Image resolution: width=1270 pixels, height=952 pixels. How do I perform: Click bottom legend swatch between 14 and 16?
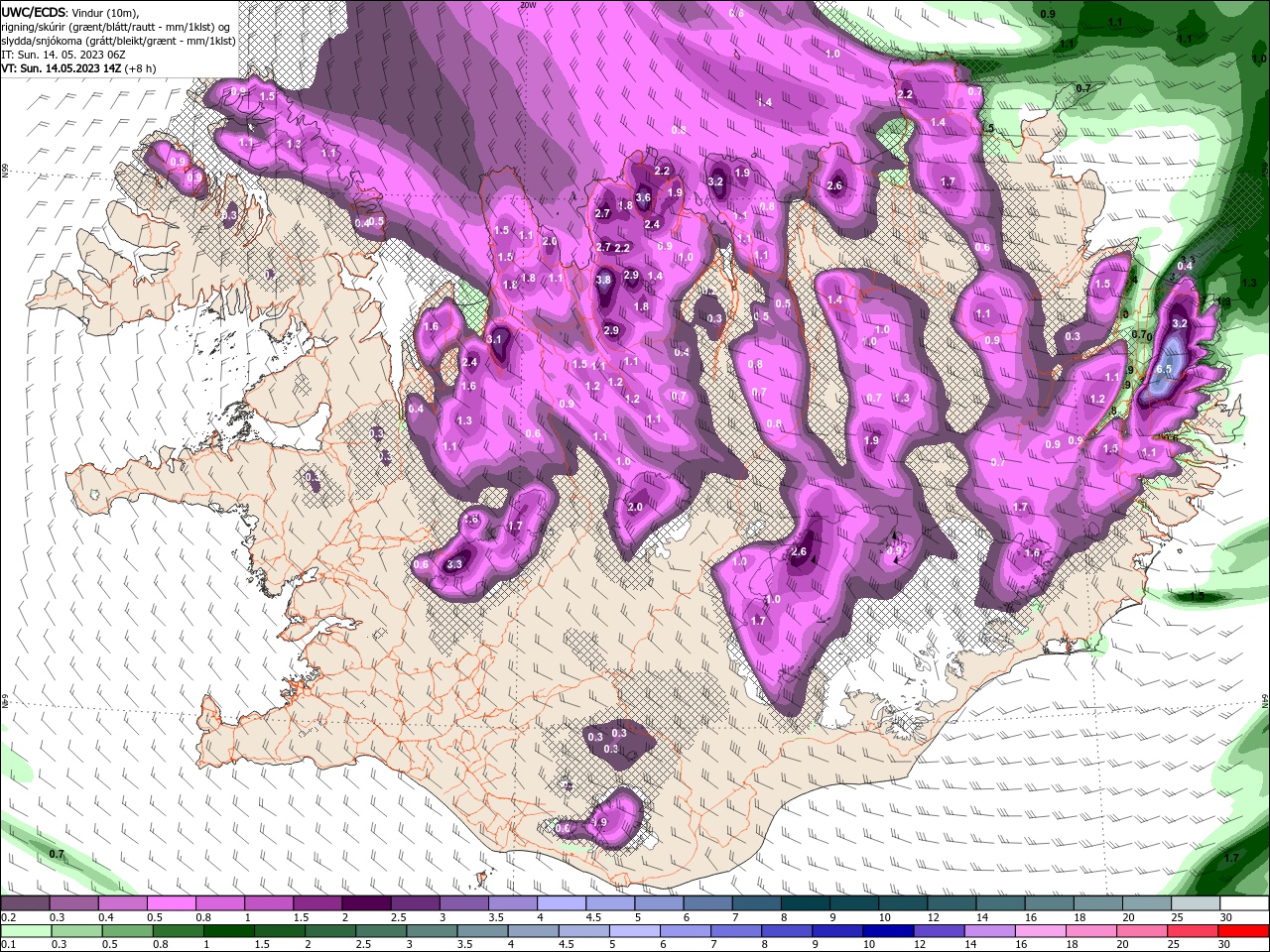tap(989, 931)
